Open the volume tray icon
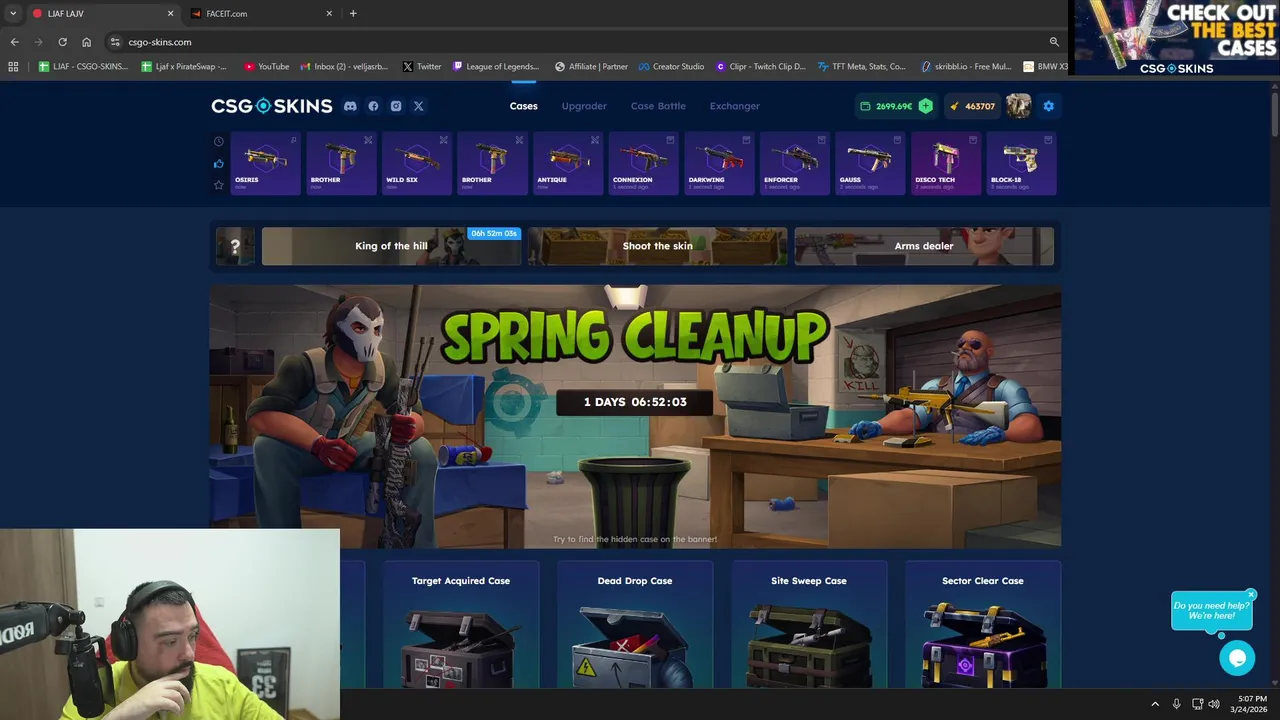Viewport: 1280px width, 720px height. pyautogui.click(x=1214, y=704)
